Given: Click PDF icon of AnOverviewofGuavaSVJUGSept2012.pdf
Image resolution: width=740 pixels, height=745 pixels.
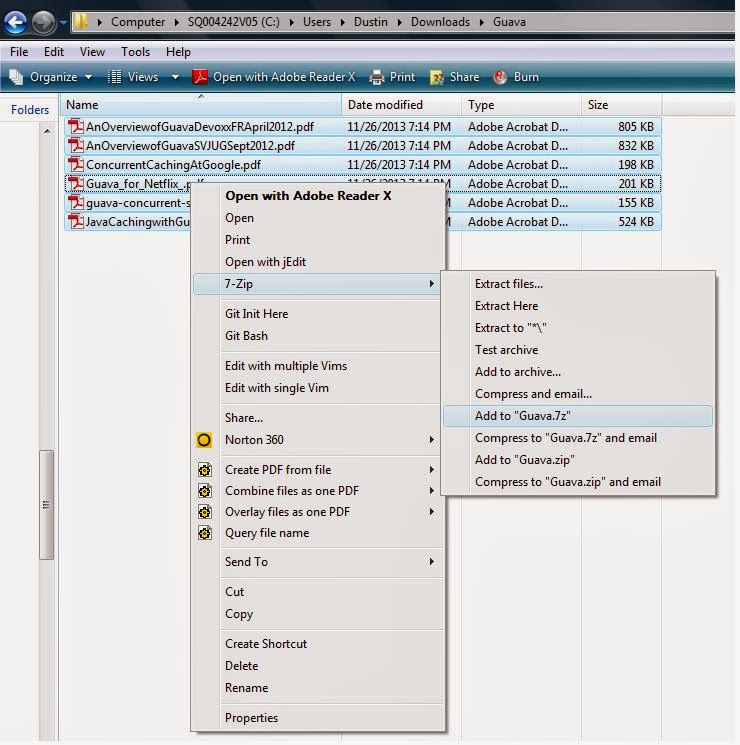Looking at the screenshot, I should coord(76,145).
